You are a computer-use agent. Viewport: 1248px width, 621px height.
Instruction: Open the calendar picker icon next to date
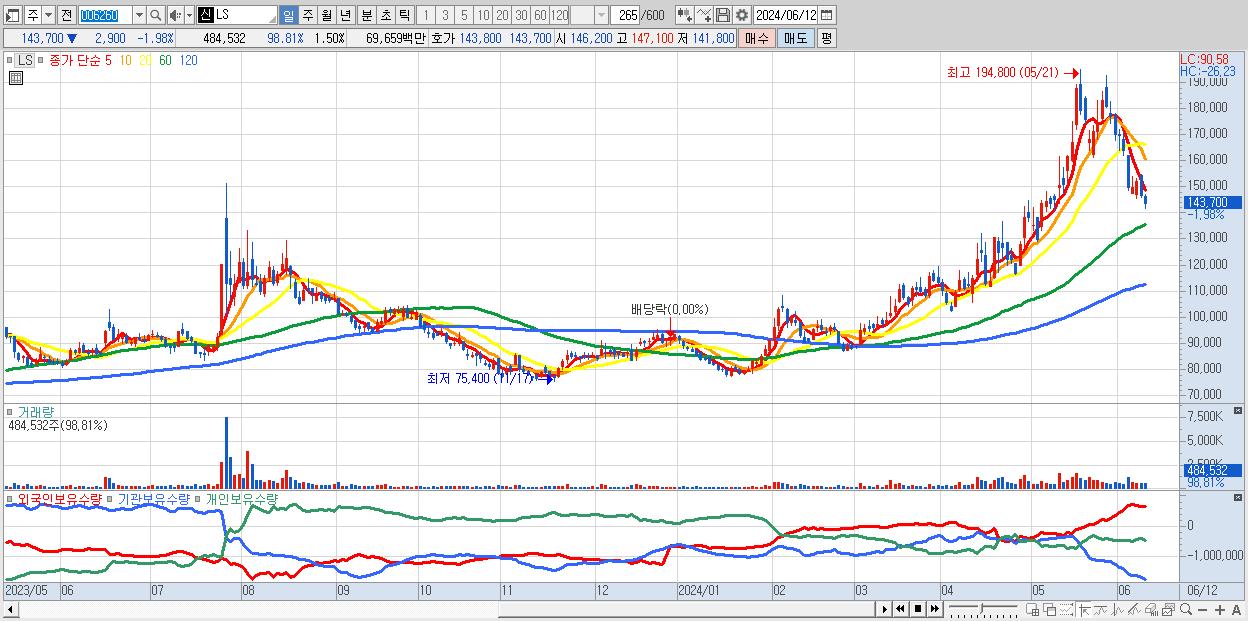point(827,15)
